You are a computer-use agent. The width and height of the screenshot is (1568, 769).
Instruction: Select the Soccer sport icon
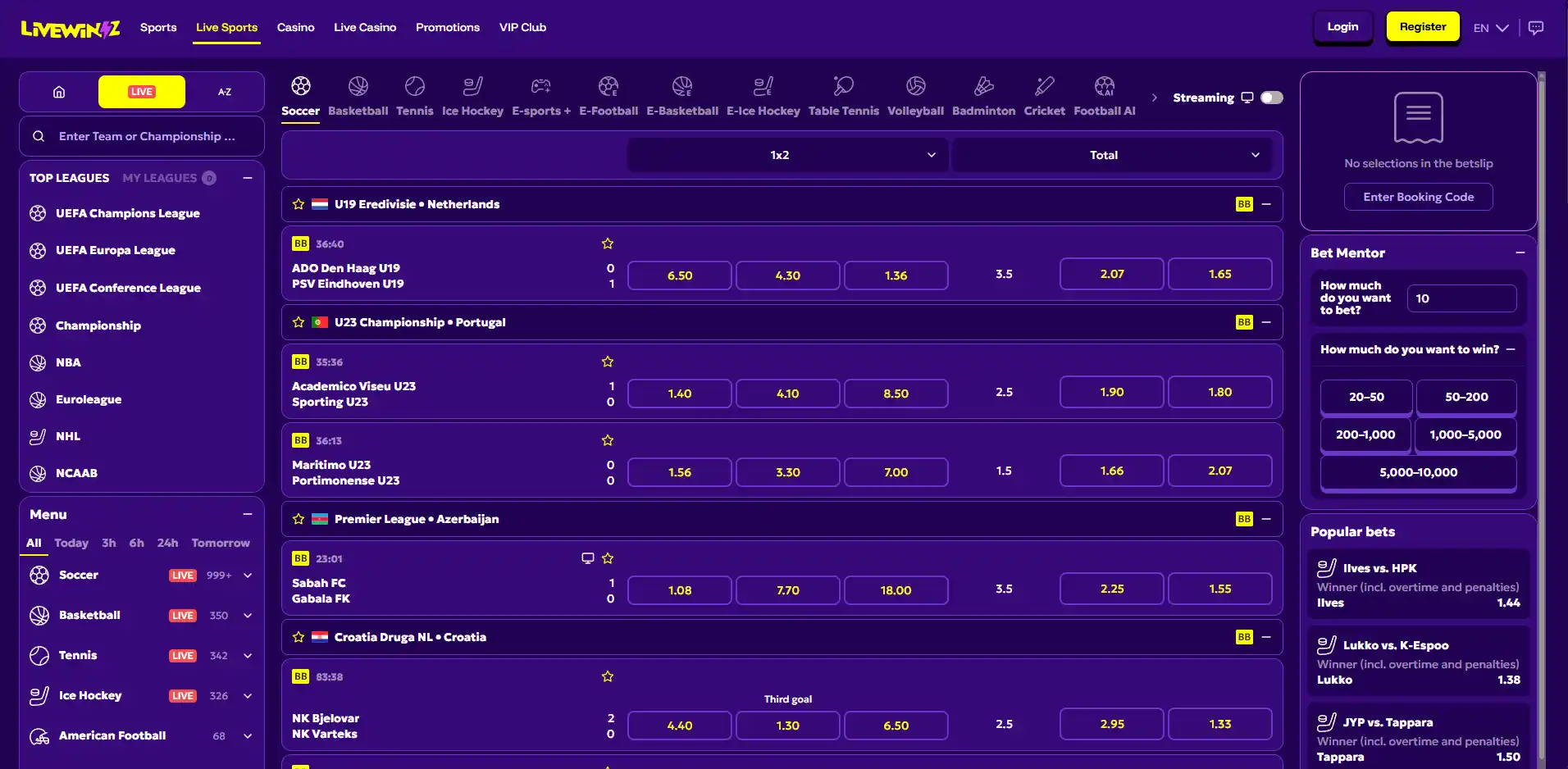(x=300, y=86)
